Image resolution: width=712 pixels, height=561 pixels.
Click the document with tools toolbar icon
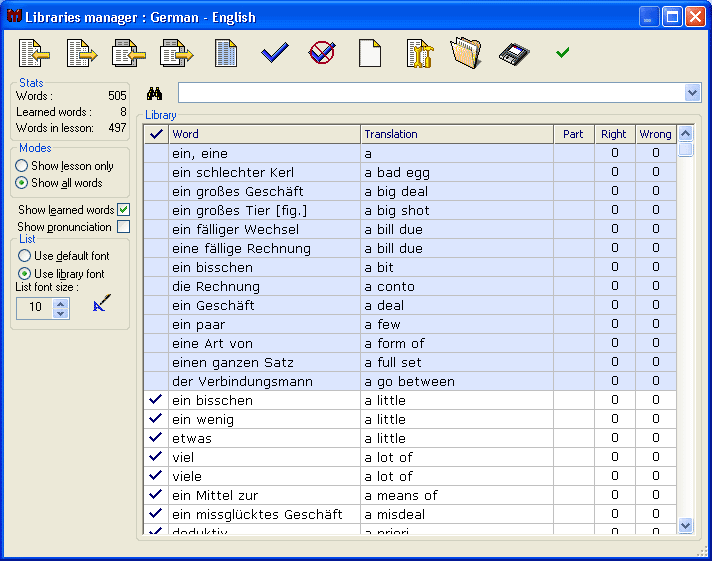pos(419,53)
